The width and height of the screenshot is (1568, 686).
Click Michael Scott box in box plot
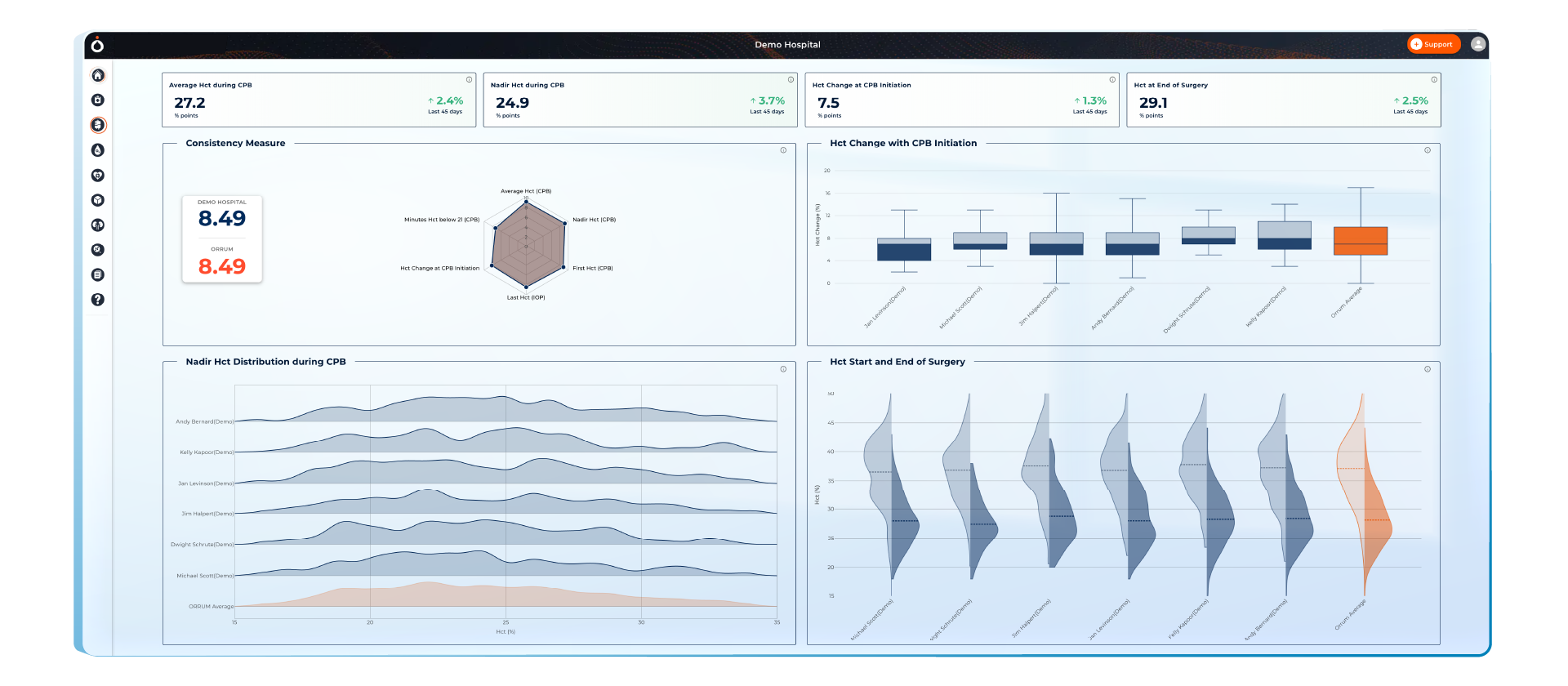click(x=980, y=241)
